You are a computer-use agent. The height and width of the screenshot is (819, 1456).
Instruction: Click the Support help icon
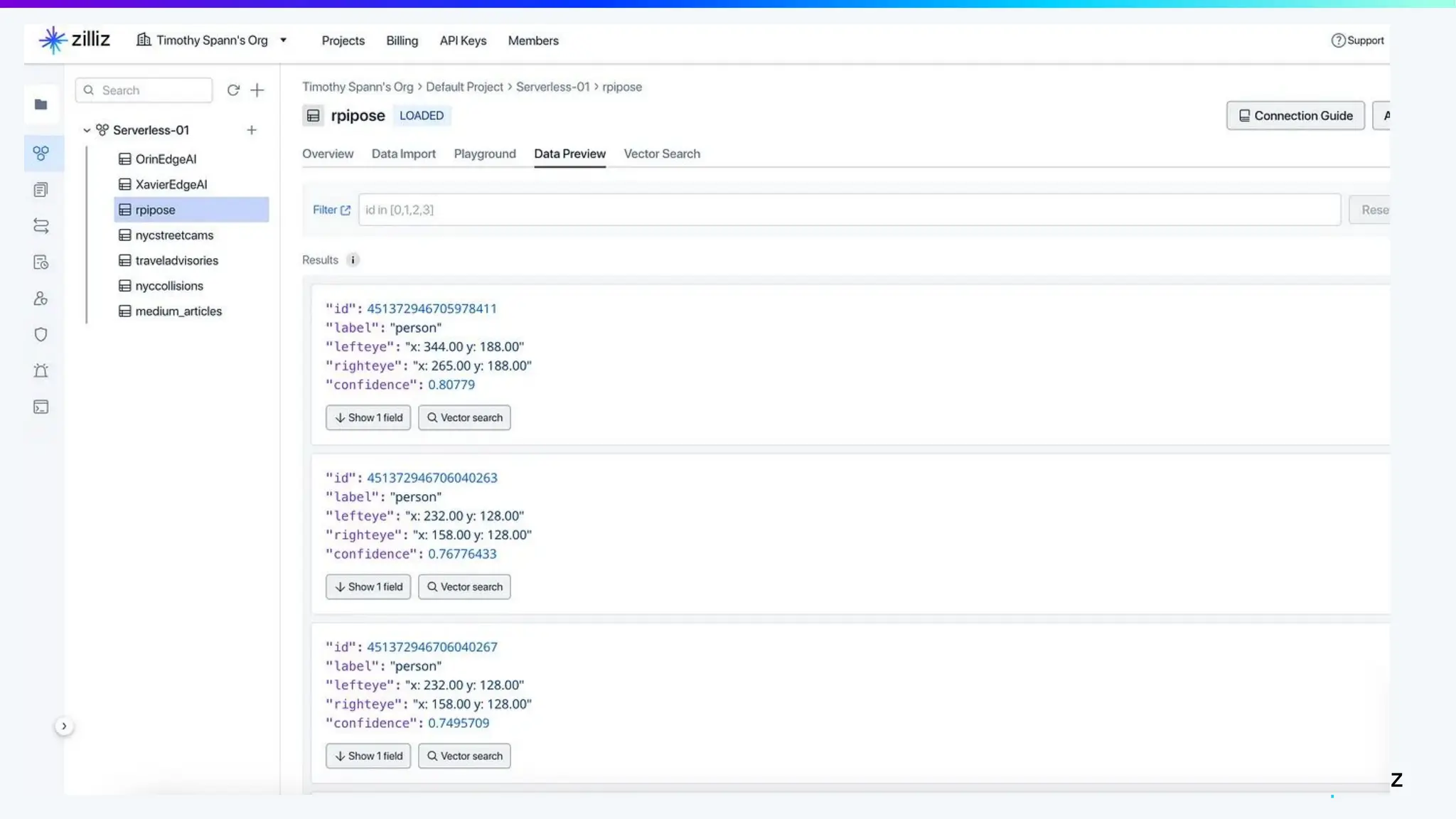pos(1338,41)
